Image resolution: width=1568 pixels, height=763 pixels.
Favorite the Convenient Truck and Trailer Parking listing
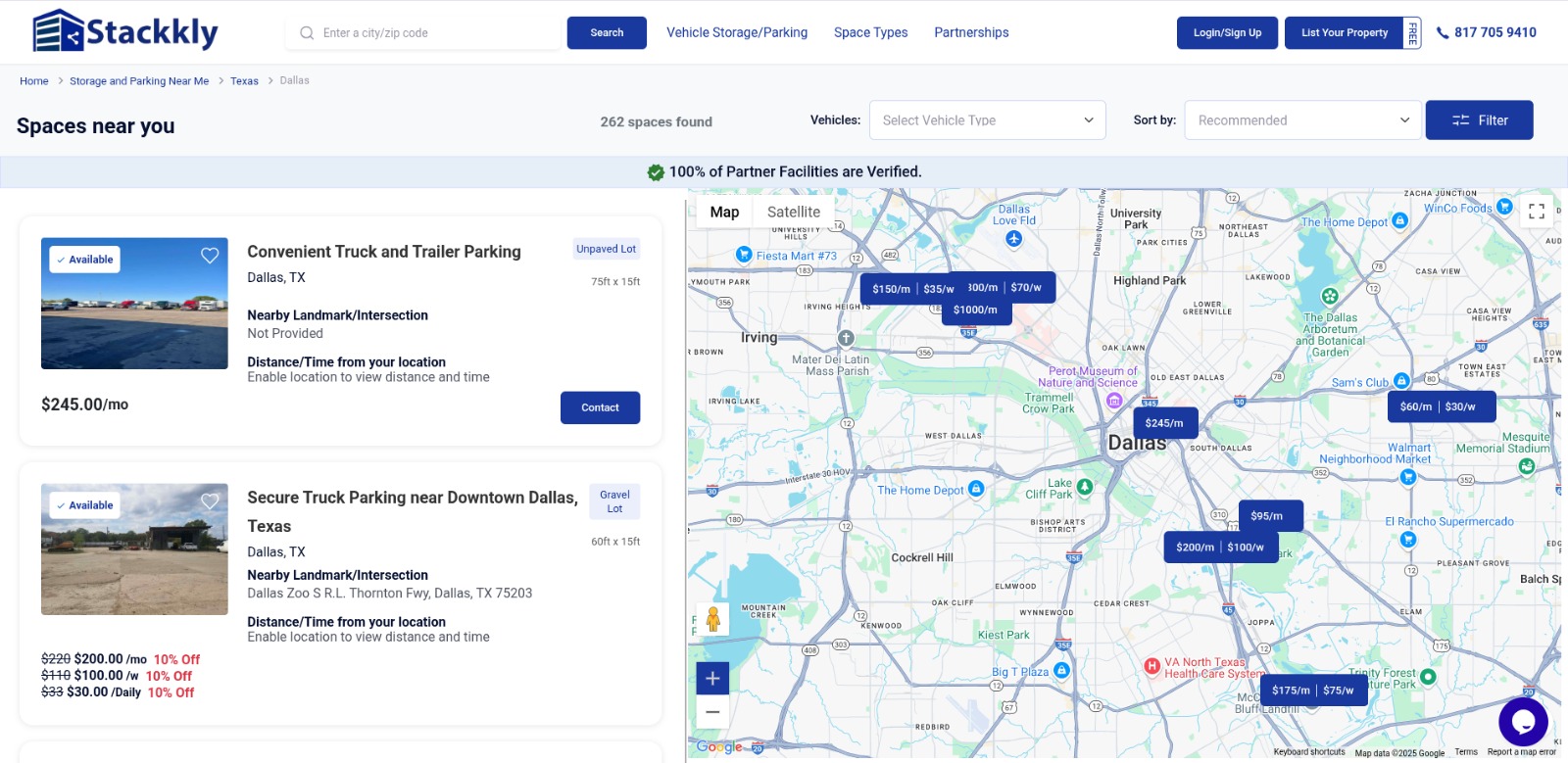(x=210, y=256)
